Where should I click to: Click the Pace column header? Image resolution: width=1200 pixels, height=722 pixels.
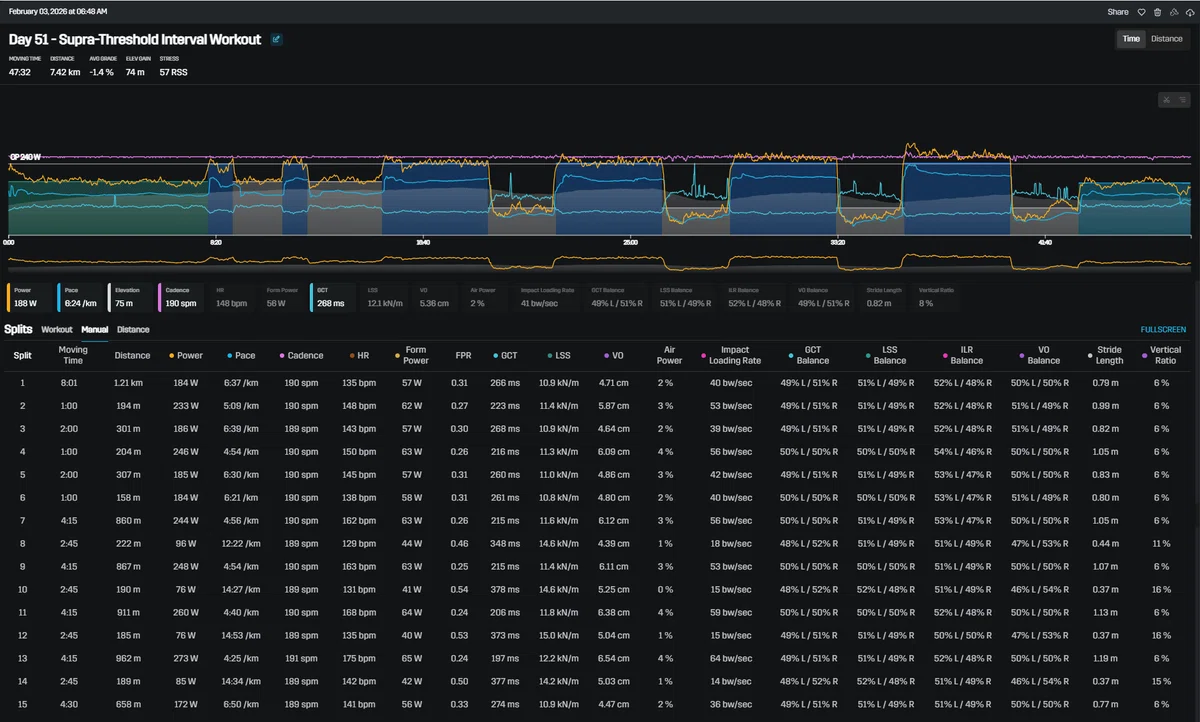(x=245, y=355)
